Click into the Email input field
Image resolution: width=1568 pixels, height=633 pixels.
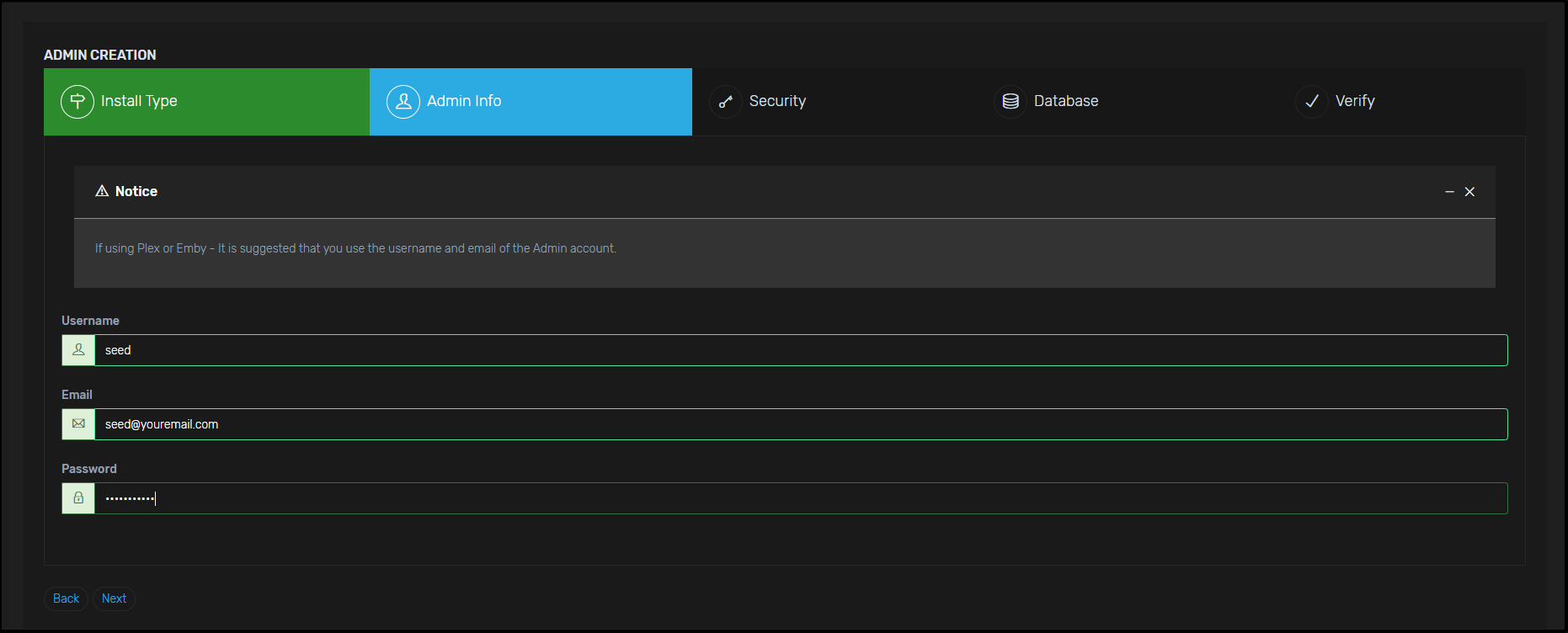[800, 424]
